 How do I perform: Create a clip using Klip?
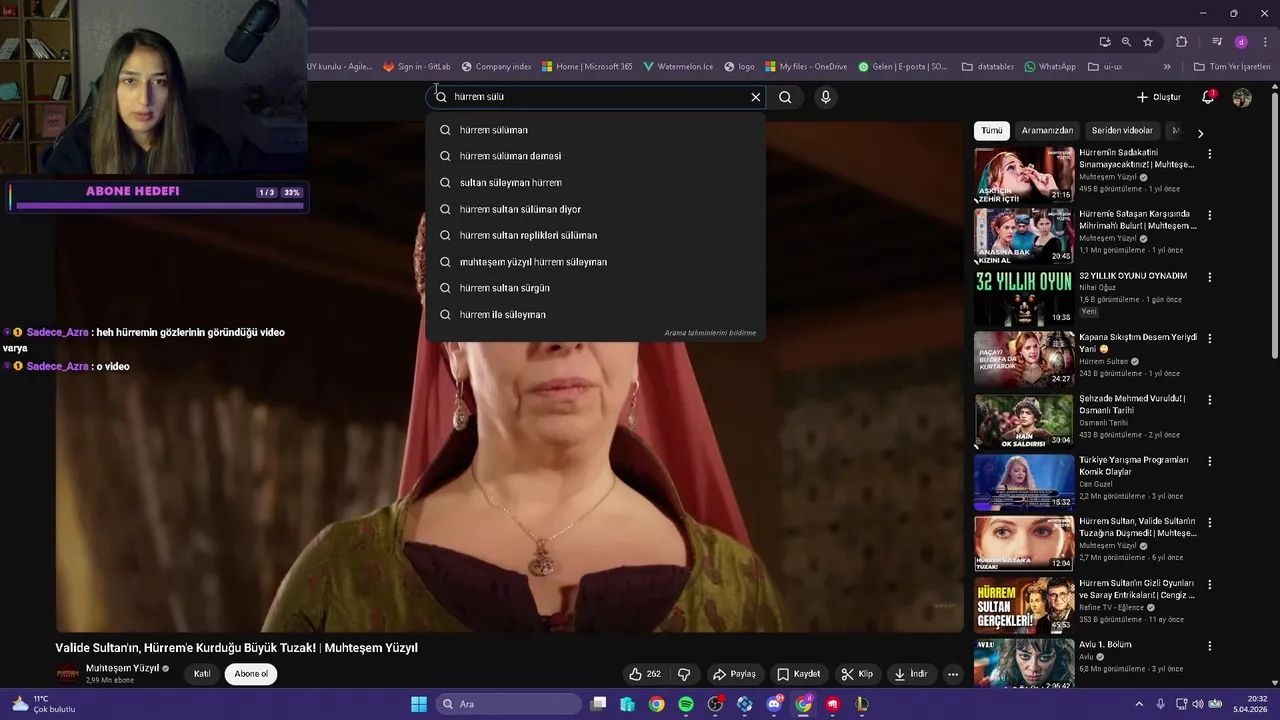point(857,674)
